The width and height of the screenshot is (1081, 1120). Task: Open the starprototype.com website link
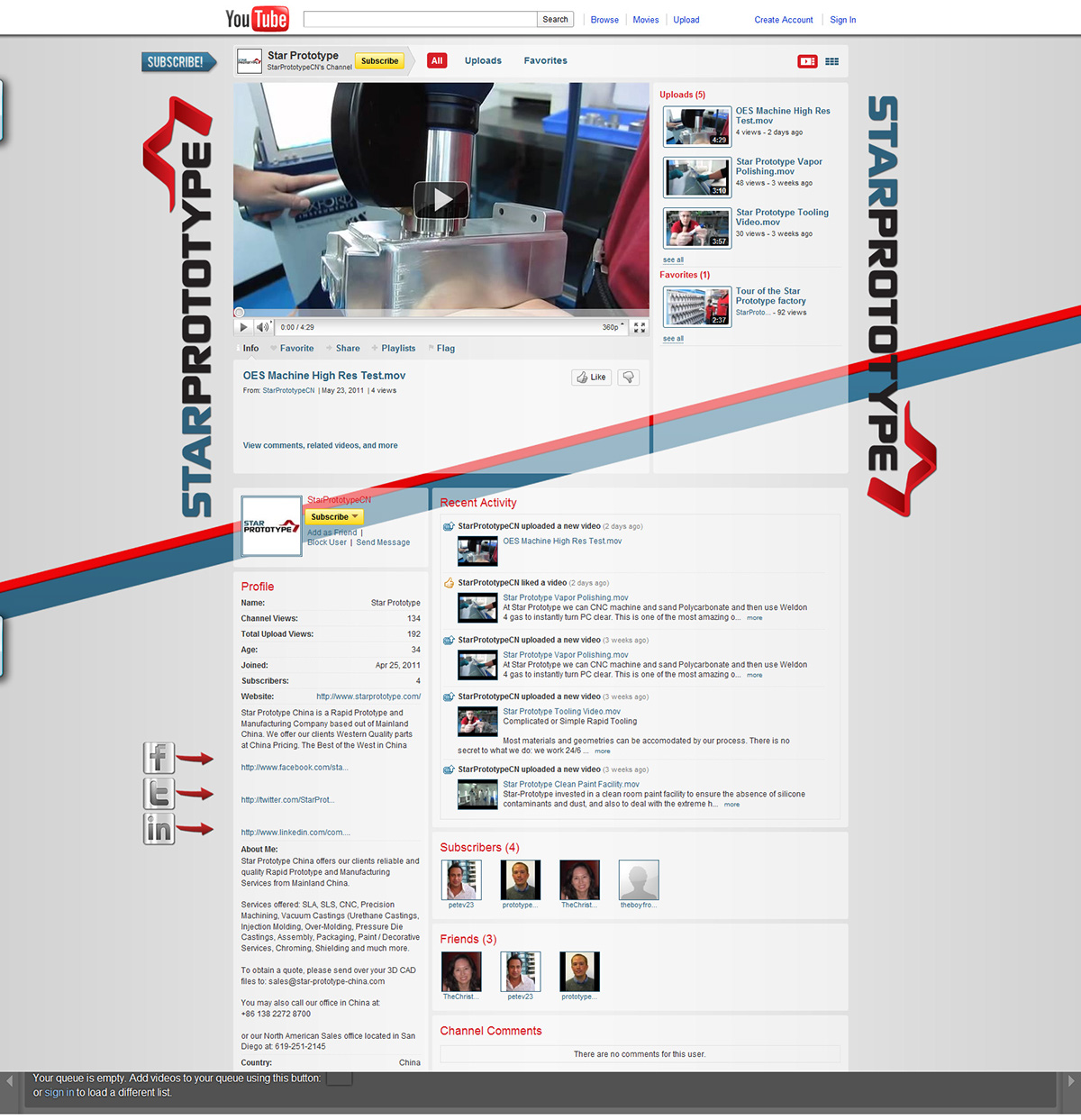point(368,697)
